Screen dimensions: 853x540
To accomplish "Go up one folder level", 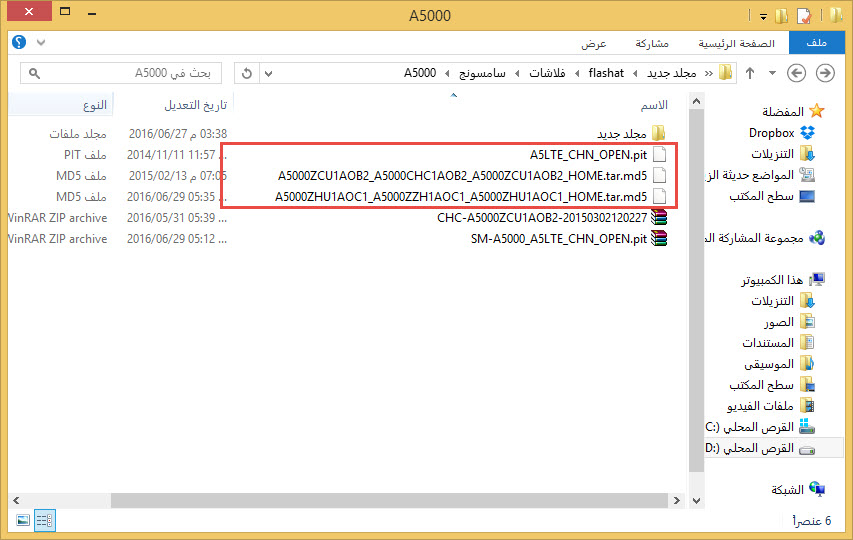I will [750, 73].
